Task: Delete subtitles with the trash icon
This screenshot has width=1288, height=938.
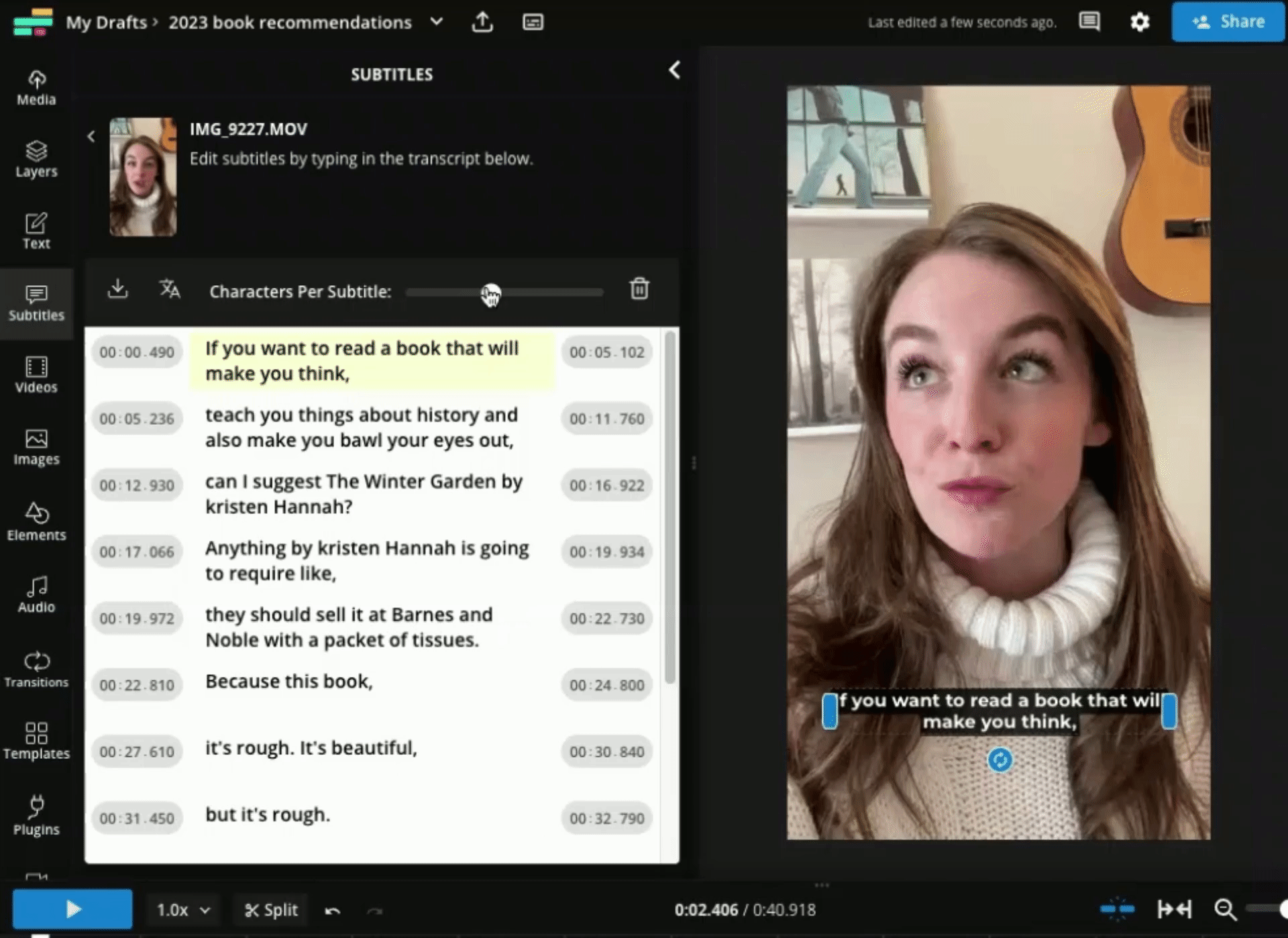Action: [x=639, y=289]
